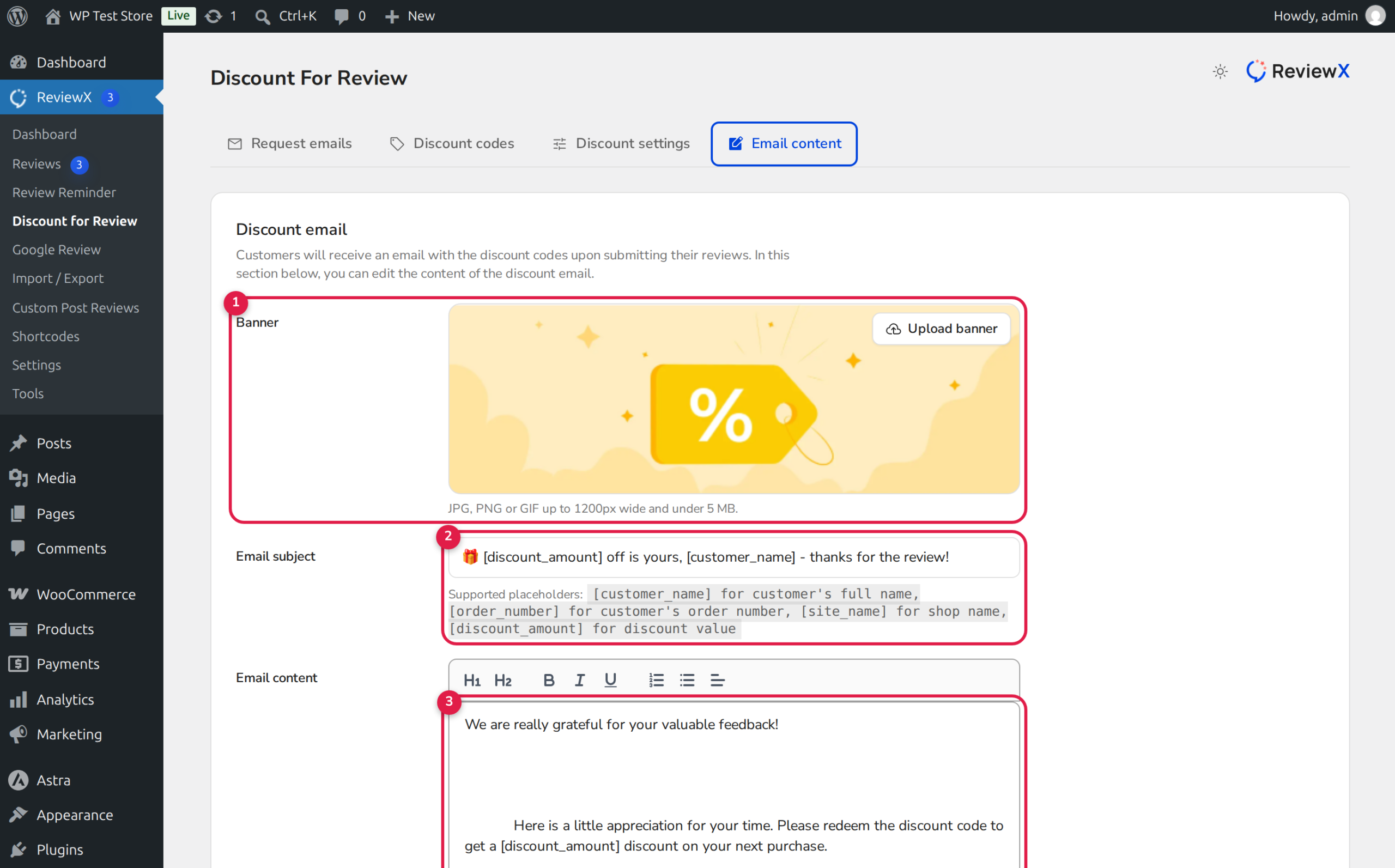The height and width of the screenshot is (868, 1395).
Task: Open Plugins menu in sidebar
Action: [x=82, y=849]
